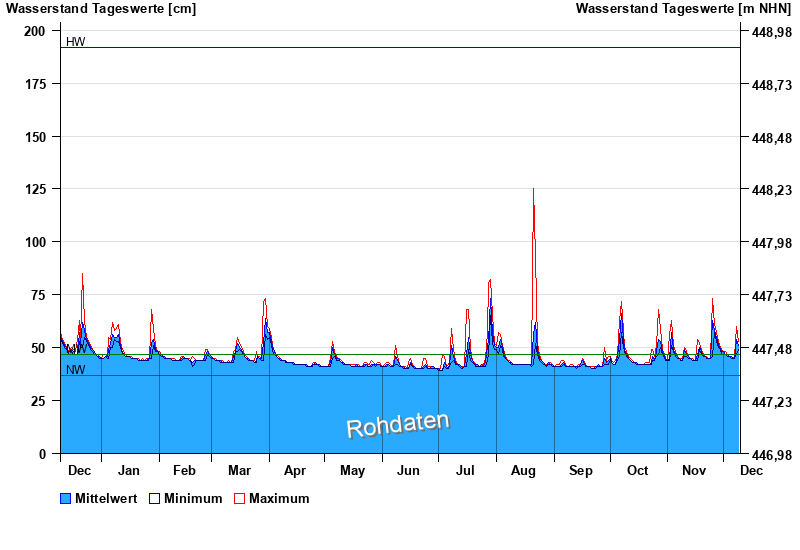Screen dimensions: 800x550
Task: Click the white Minimum legend swatch
Action: pos(155,498)
